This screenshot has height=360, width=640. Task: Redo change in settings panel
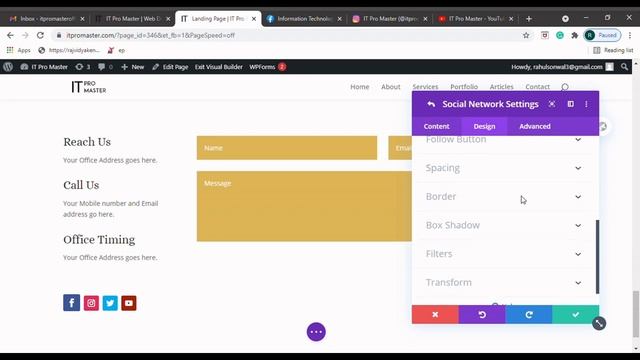[x=529, y=314]
